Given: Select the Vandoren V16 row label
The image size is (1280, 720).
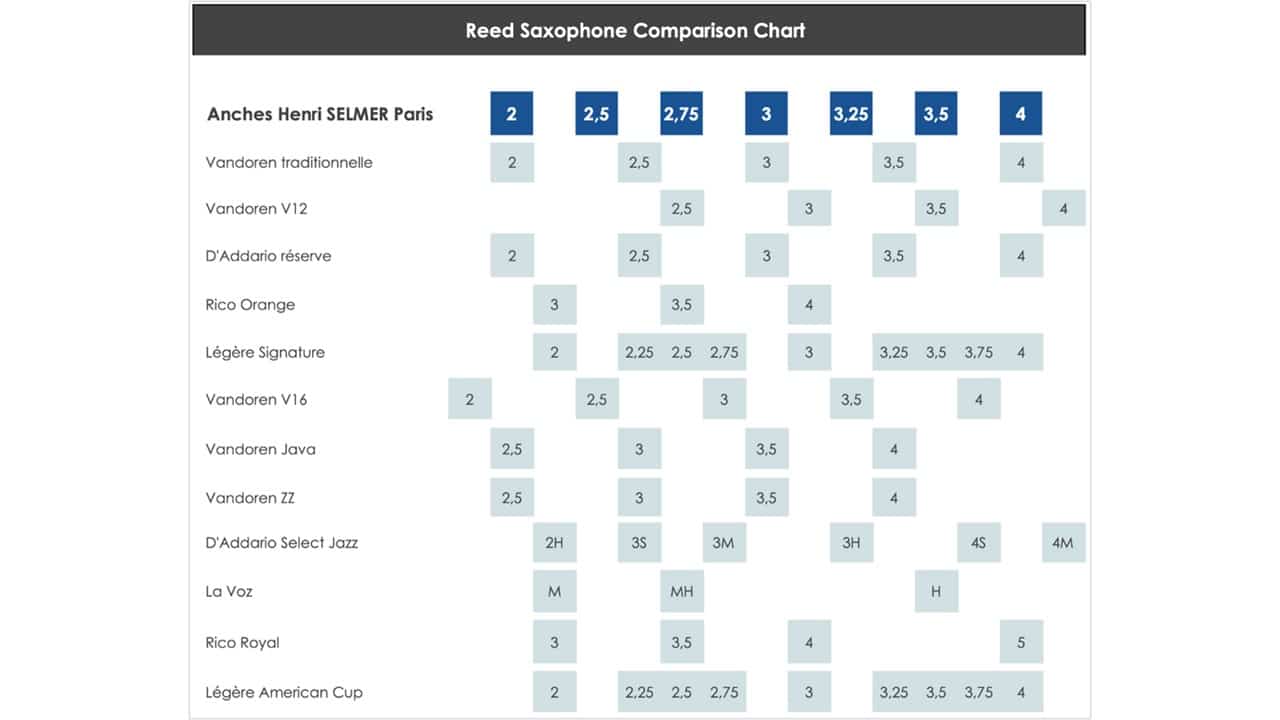Looking at the screenshot, I should (256, 399).
